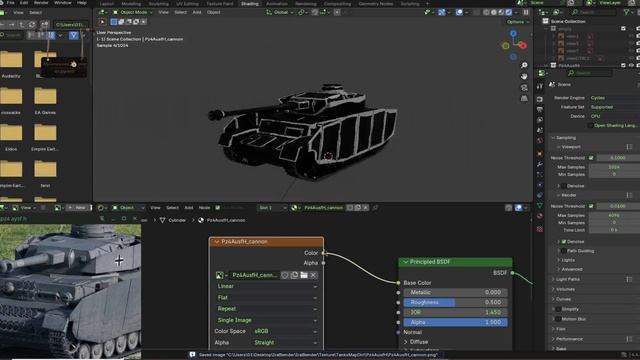Open the Modifiers wrench tab icon
The height and width of the screenshot is (360, 640).
540,164
